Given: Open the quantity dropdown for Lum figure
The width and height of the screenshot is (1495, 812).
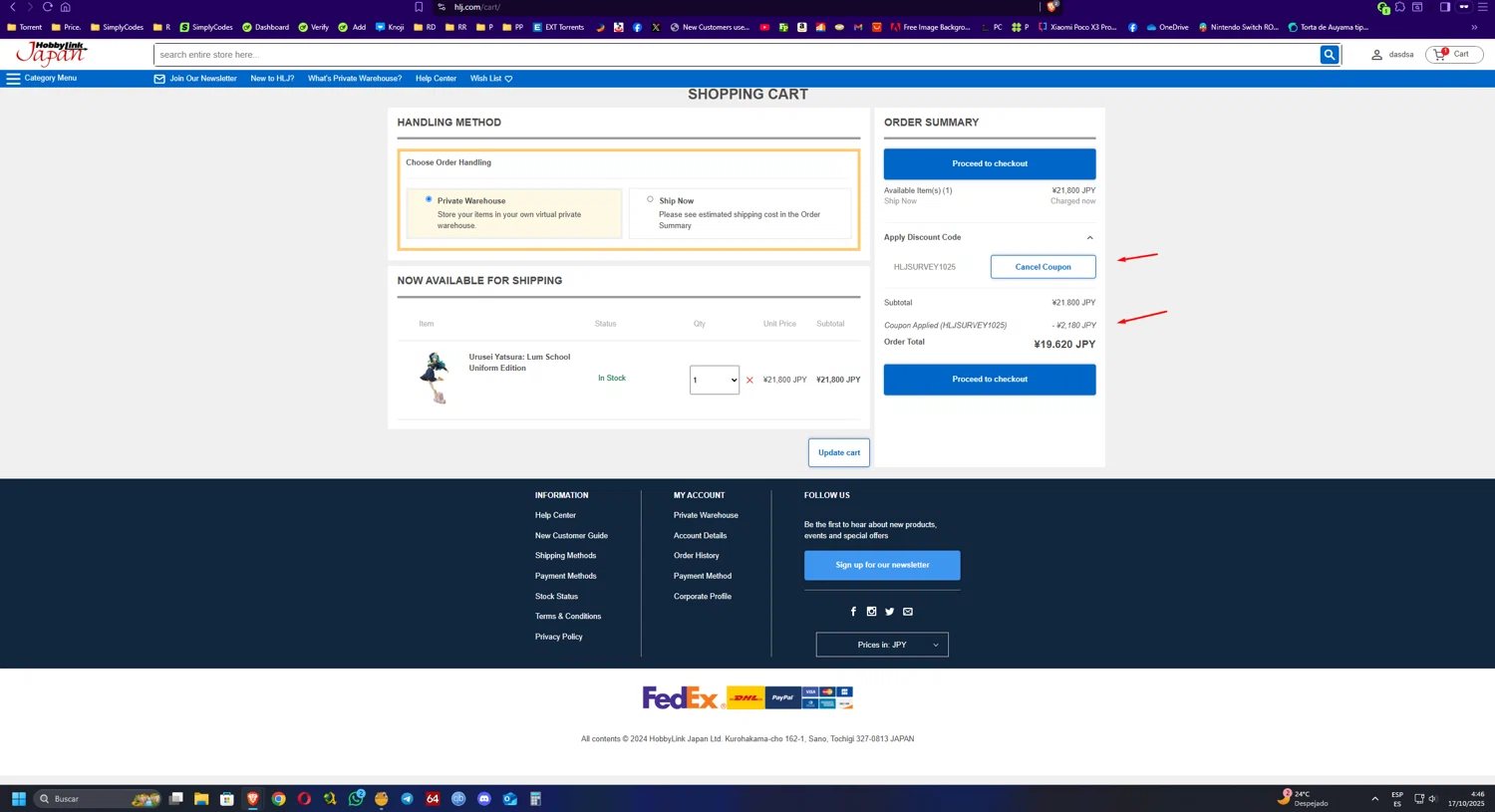Looking at the screenshot, I should click(715, 380).
